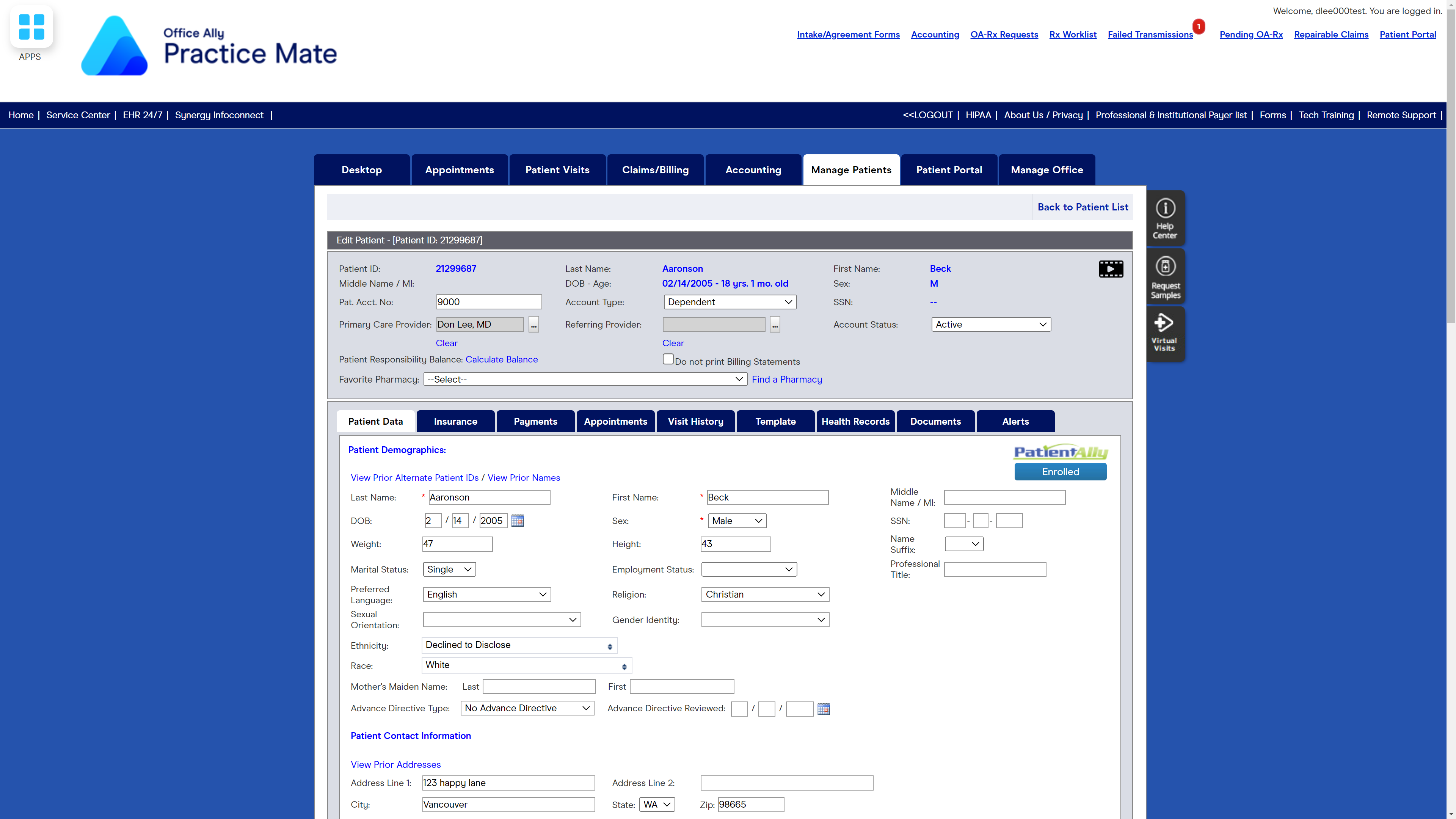Screen dimensions: 1456x819
Task: Click Referring Provider lookup ellipsis button
Action: click(775, 325)
